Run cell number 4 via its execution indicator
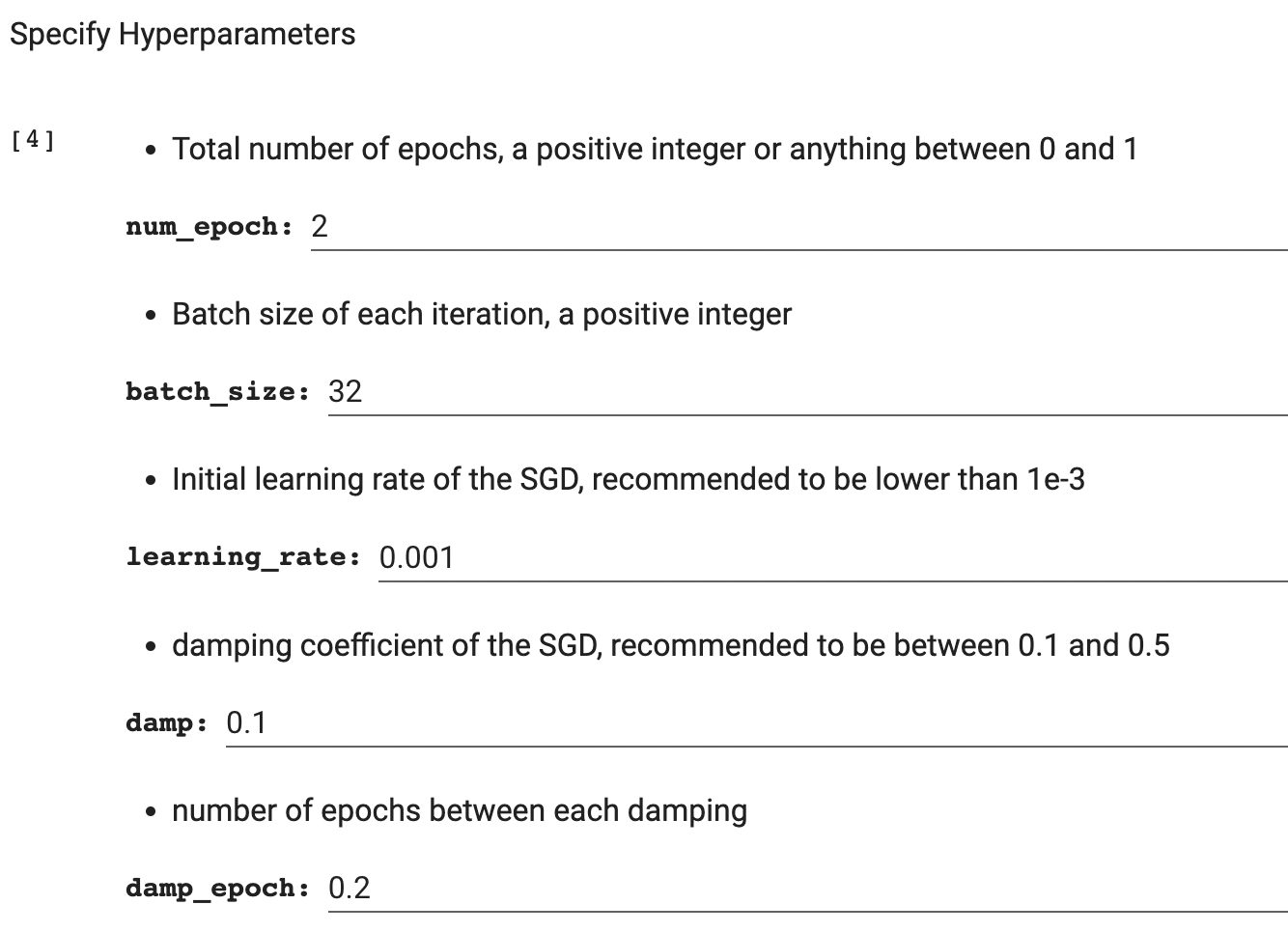This screenshot has width=1288, height=933. tap(33, 140)
